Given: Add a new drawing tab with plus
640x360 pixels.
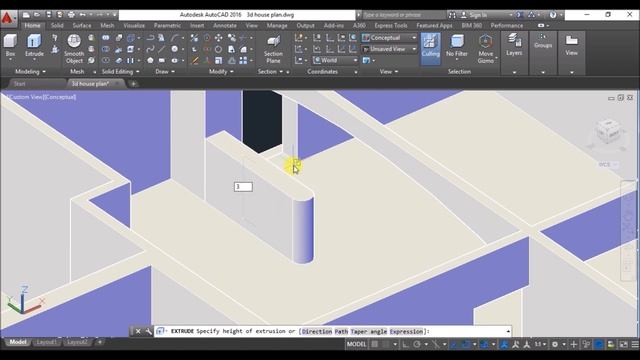Looking at the screenshot, I should point(133,84).
